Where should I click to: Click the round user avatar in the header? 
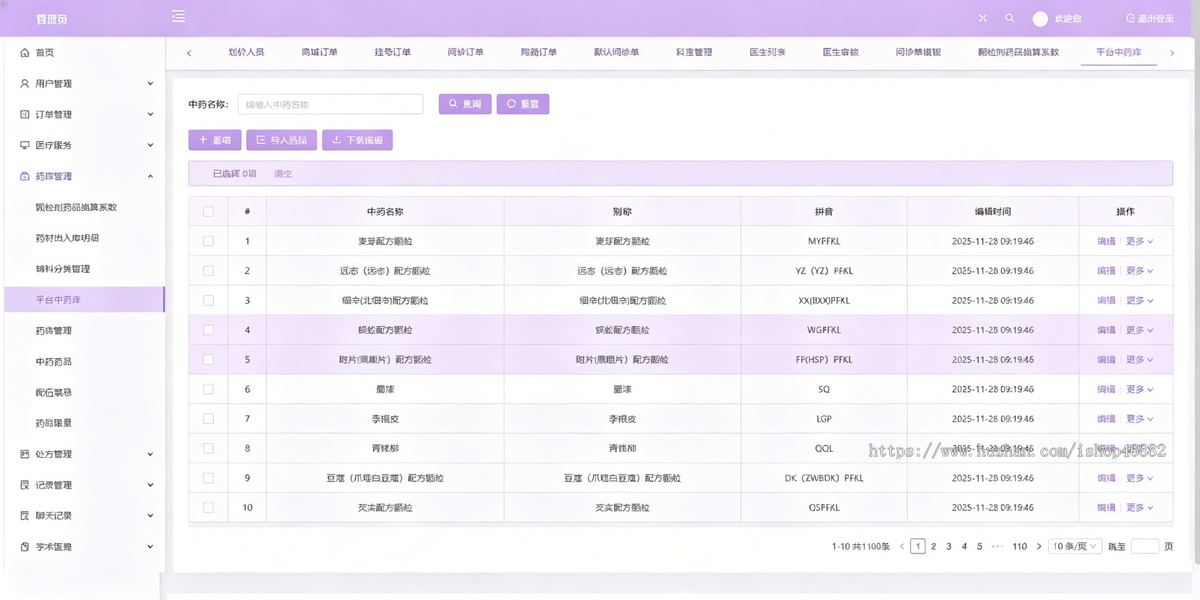pos(1040,19)
